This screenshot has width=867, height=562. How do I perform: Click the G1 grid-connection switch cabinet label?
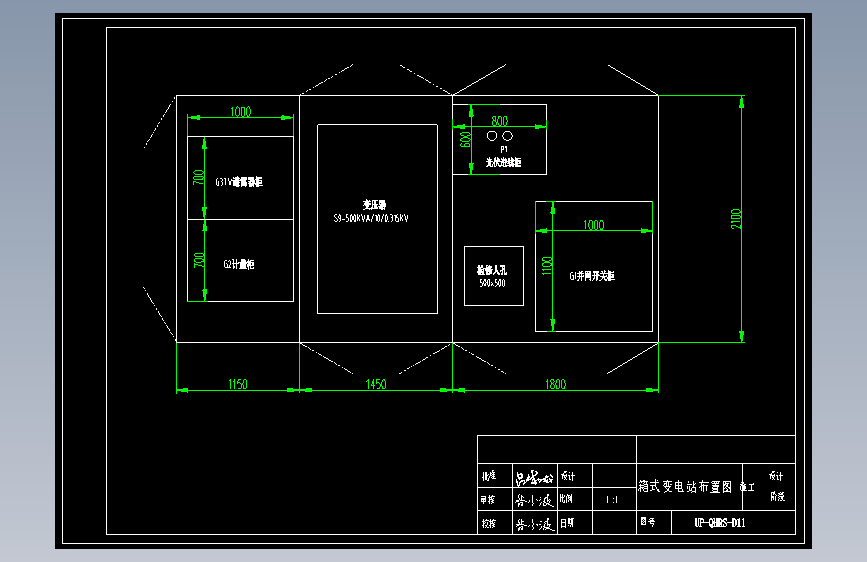click(x=592, y=275)
